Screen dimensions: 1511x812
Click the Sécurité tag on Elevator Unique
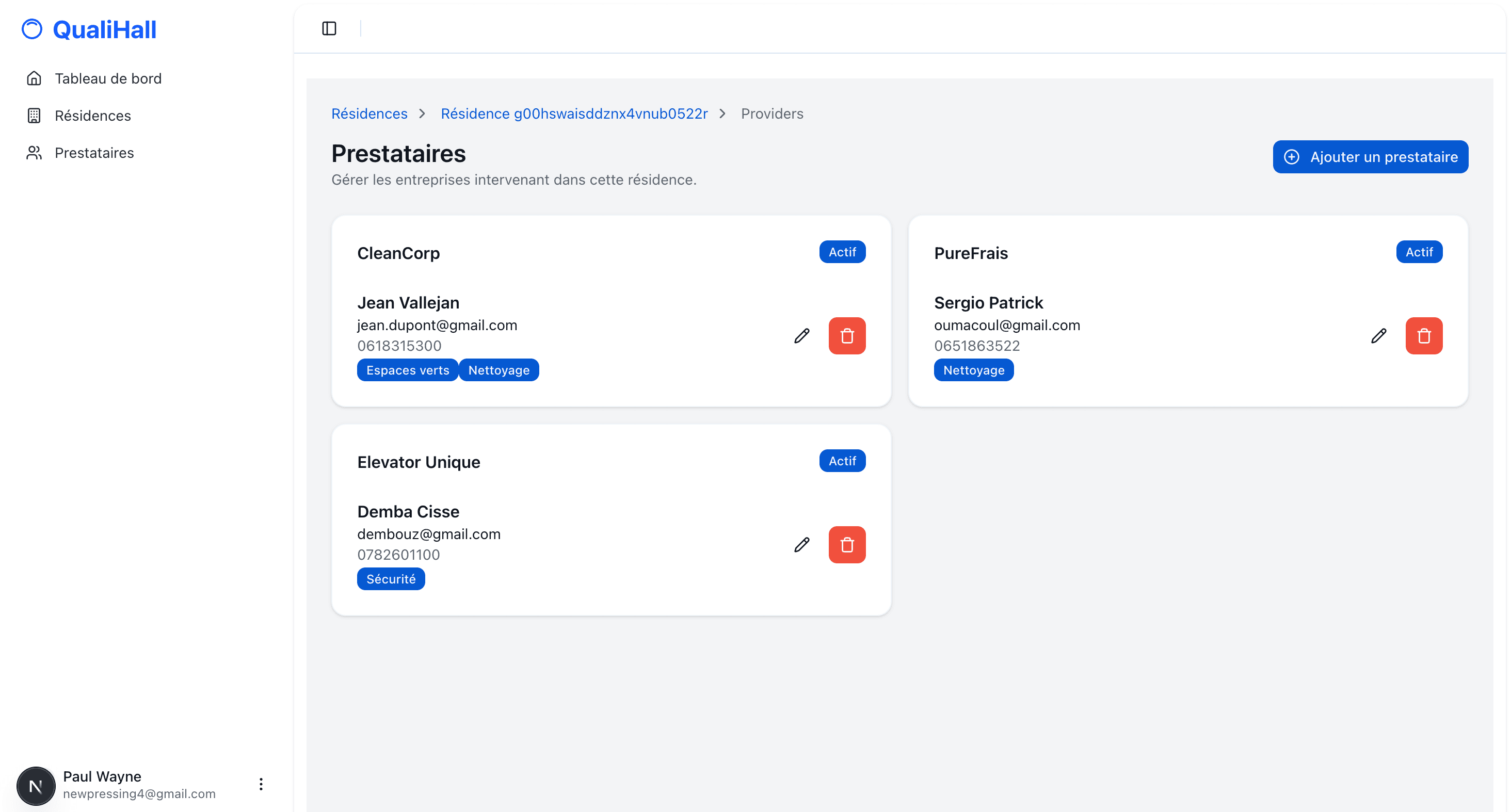click(x=391, y=579)
